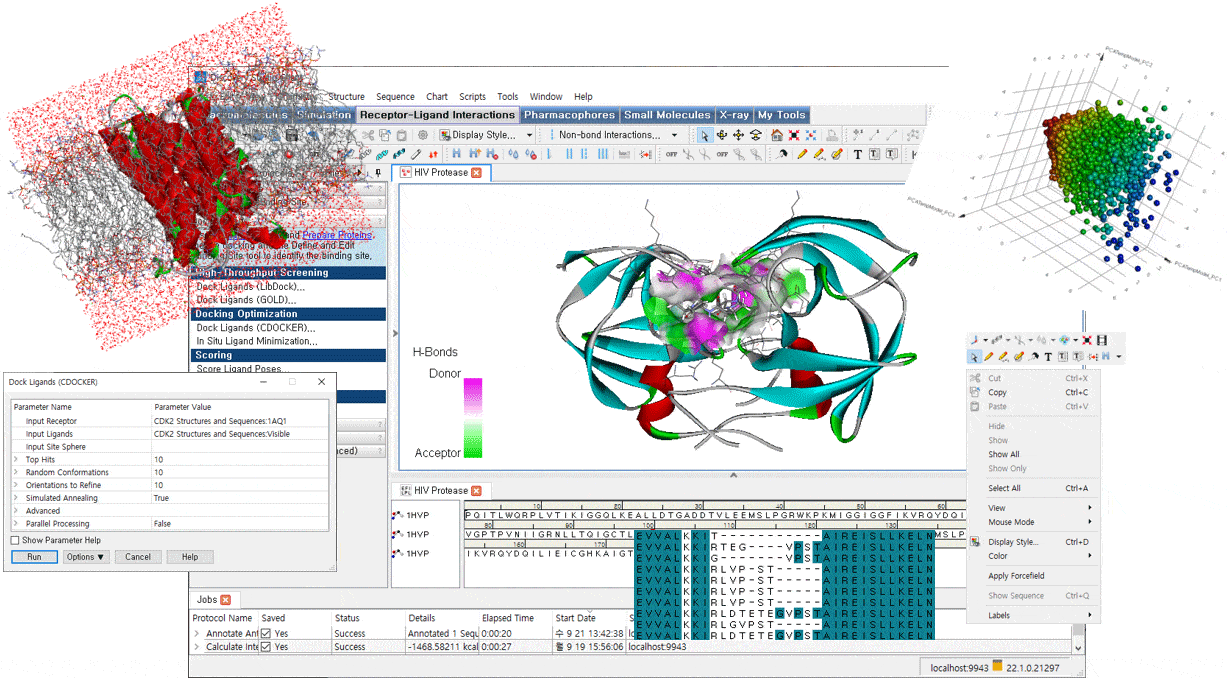This screenshot has width=1227, height=678.
Task: Click the pencil sketch tool in main toolbar
Action: tap(802, 154)
